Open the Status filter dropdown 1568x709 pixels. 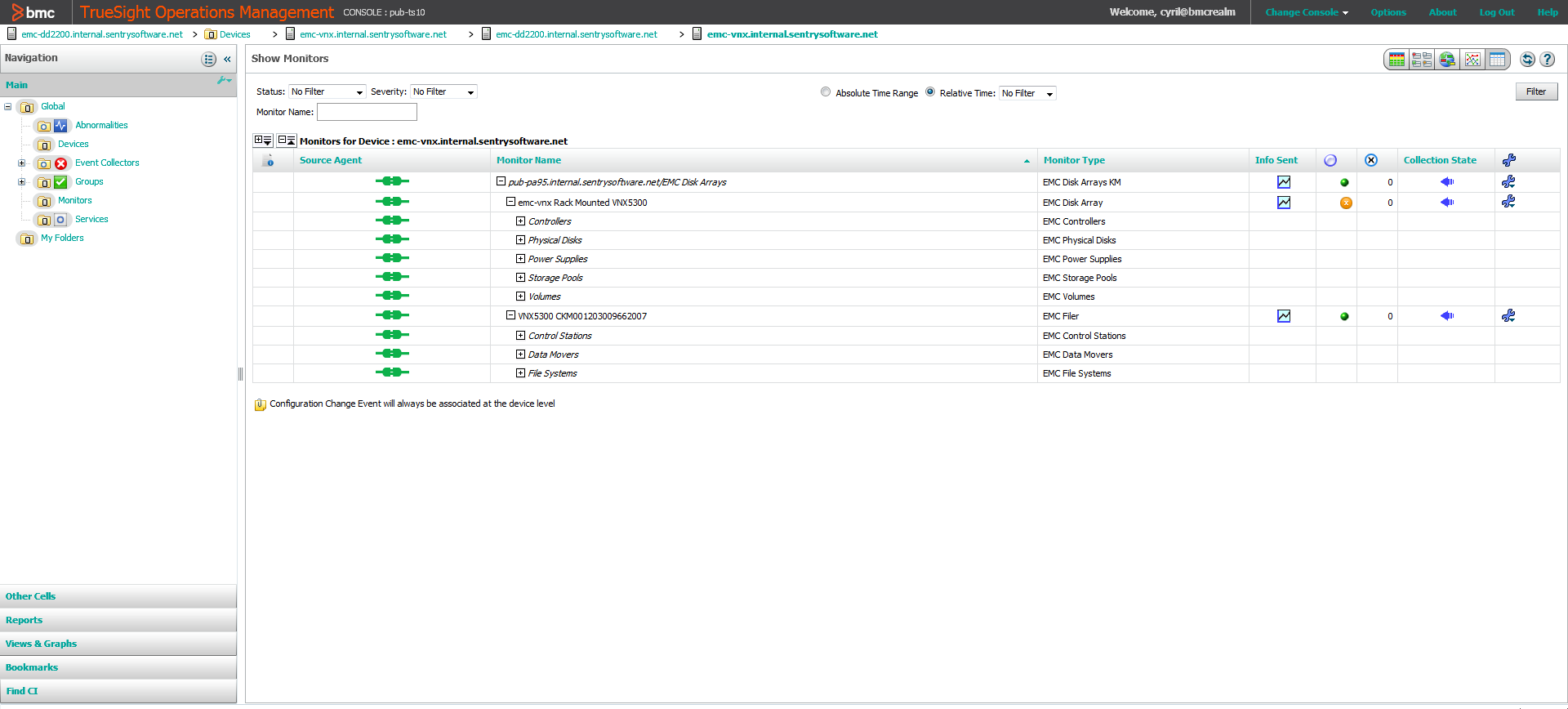(327, 91)
